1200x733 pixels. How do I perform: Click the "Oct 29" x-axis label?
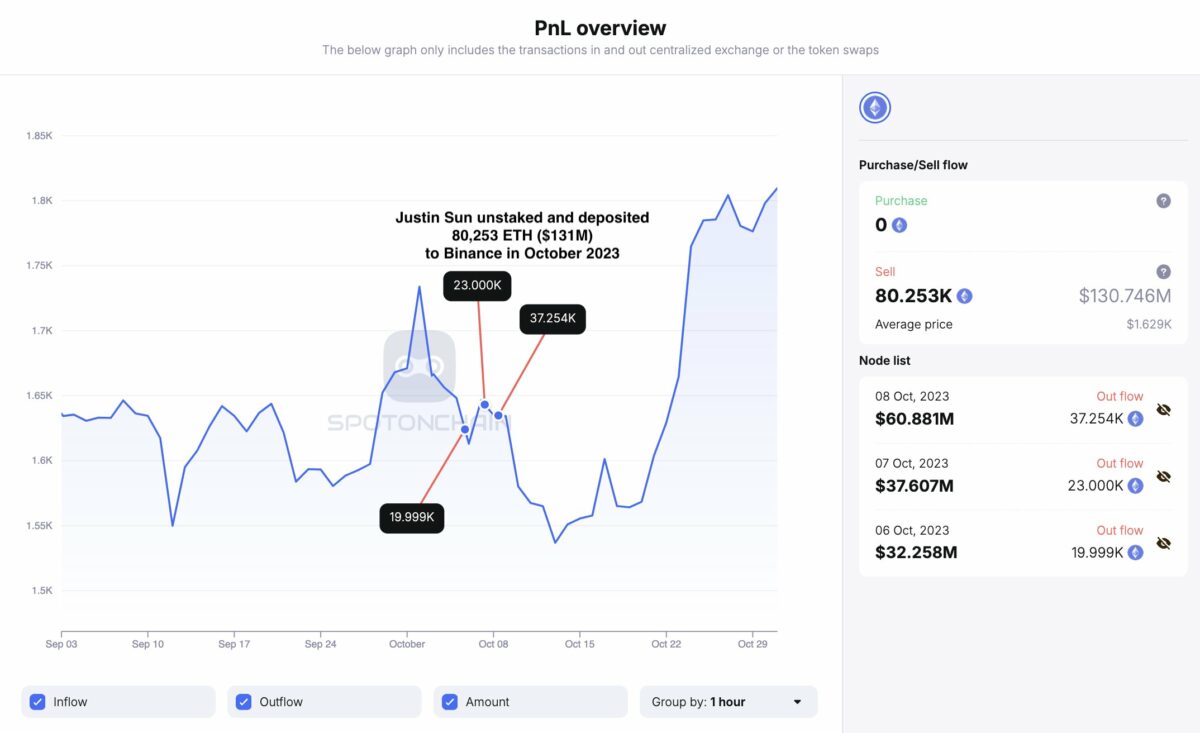tap(752, 644)
